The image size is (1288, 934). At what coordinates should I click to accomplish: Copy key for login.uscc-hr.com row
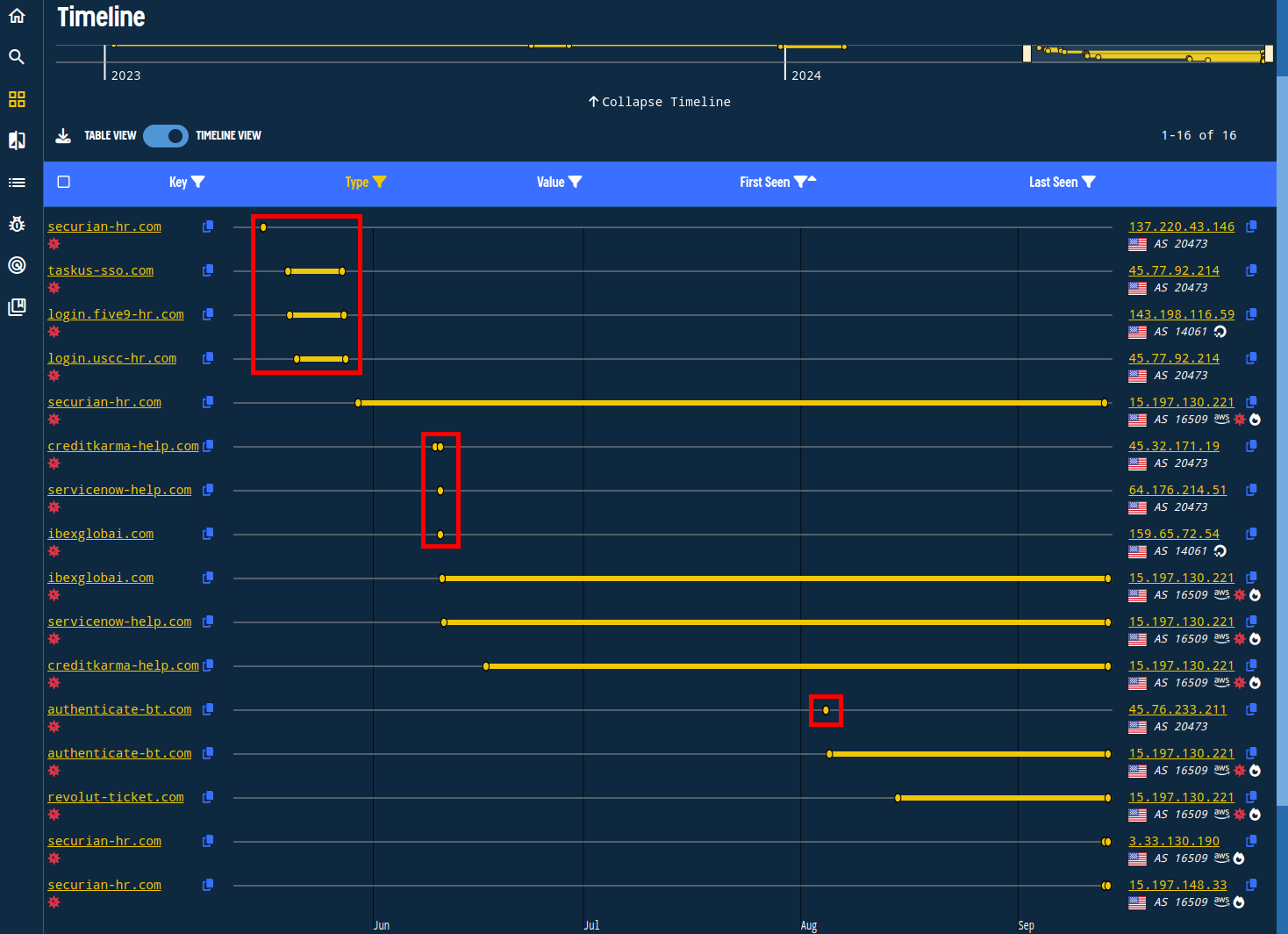(208, 358)
